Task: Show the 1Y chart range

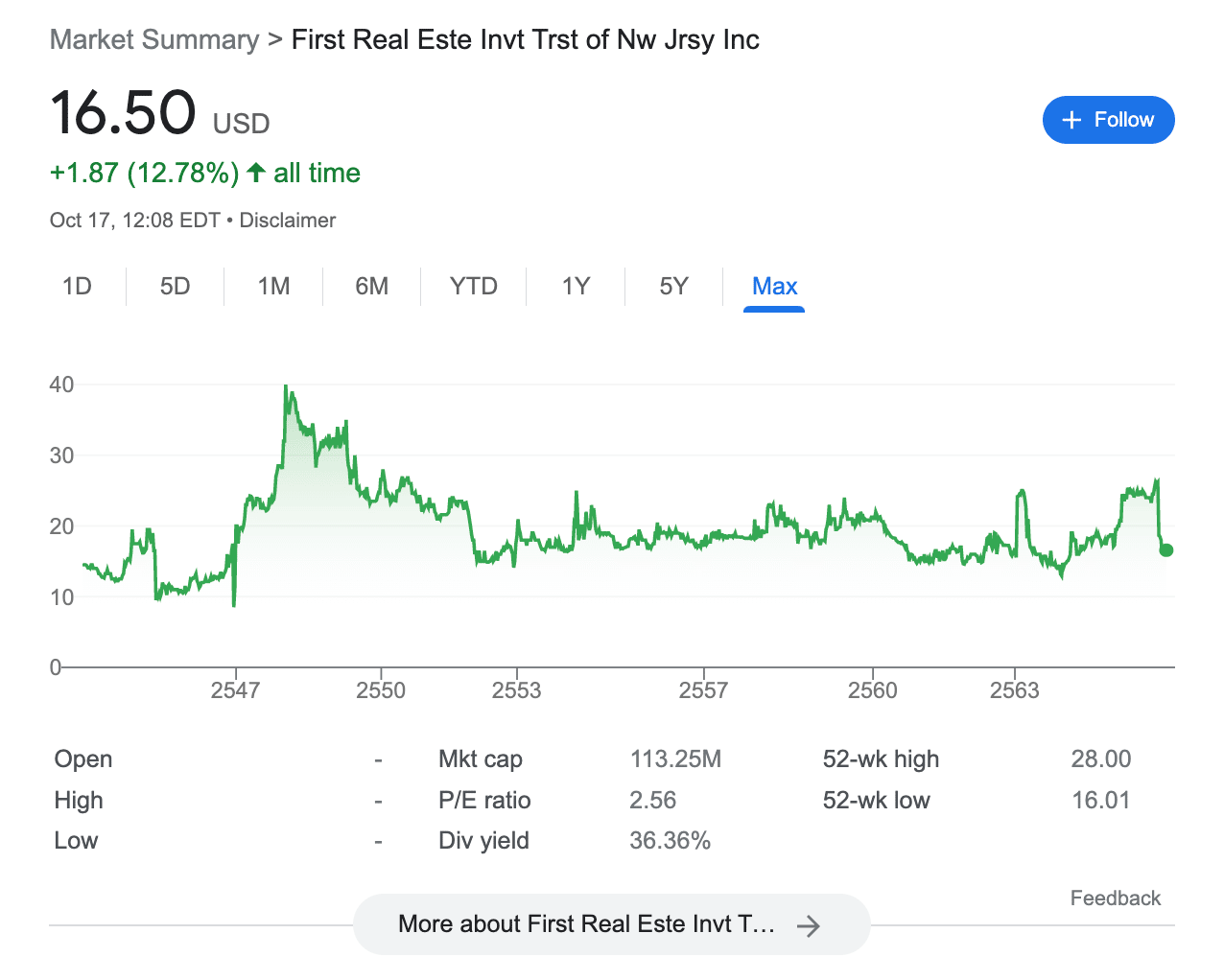Action: coord(576,287)
